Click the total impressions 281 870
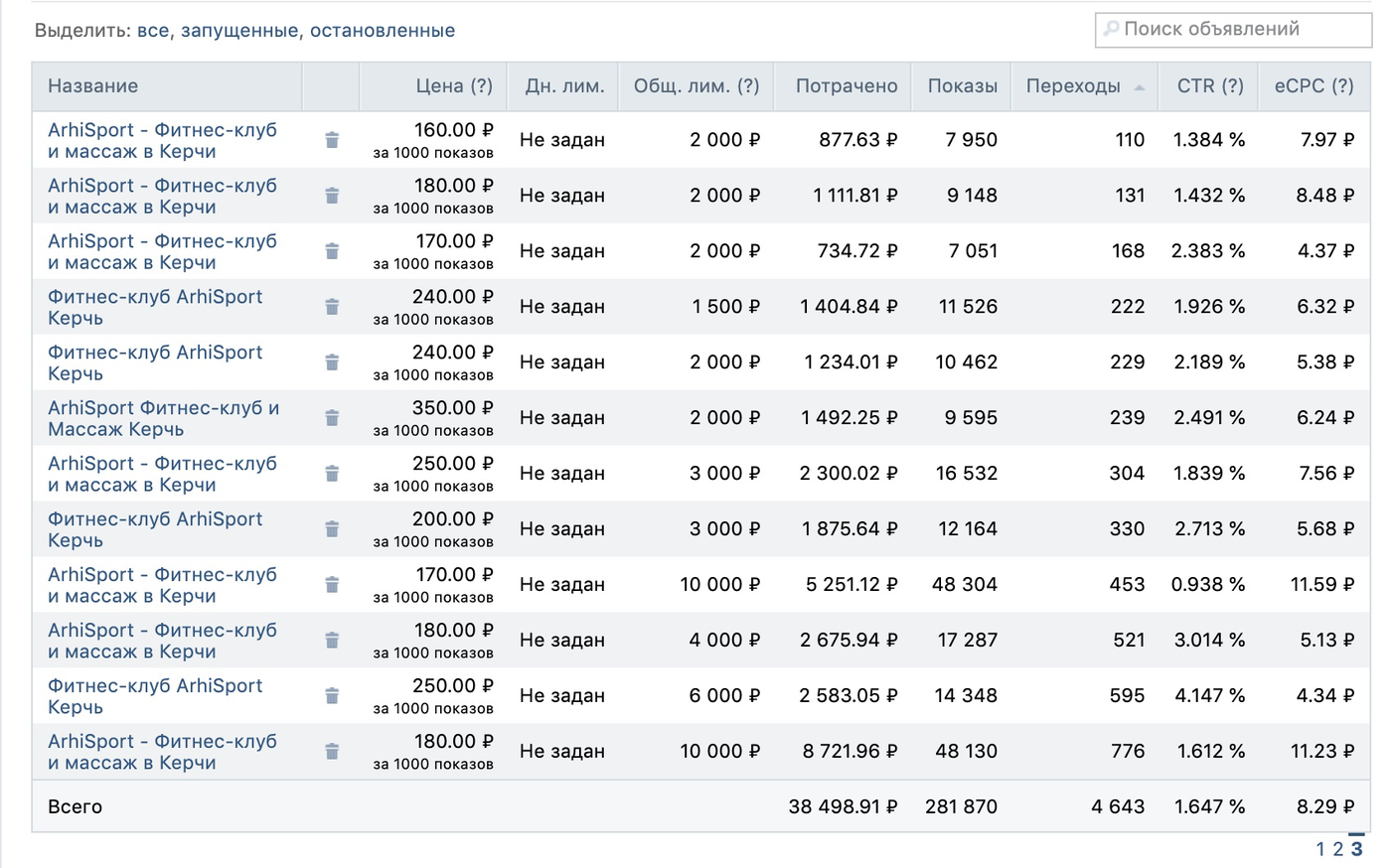Image resolution: width=1391 pixels, height=868 pixels. click(x=962, y=807)
